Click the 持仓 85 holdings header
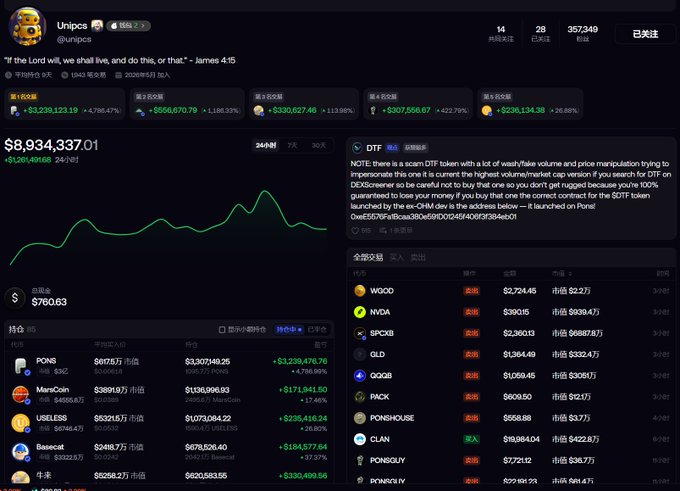Screen dimensions: 680x491 click(22, 330)
